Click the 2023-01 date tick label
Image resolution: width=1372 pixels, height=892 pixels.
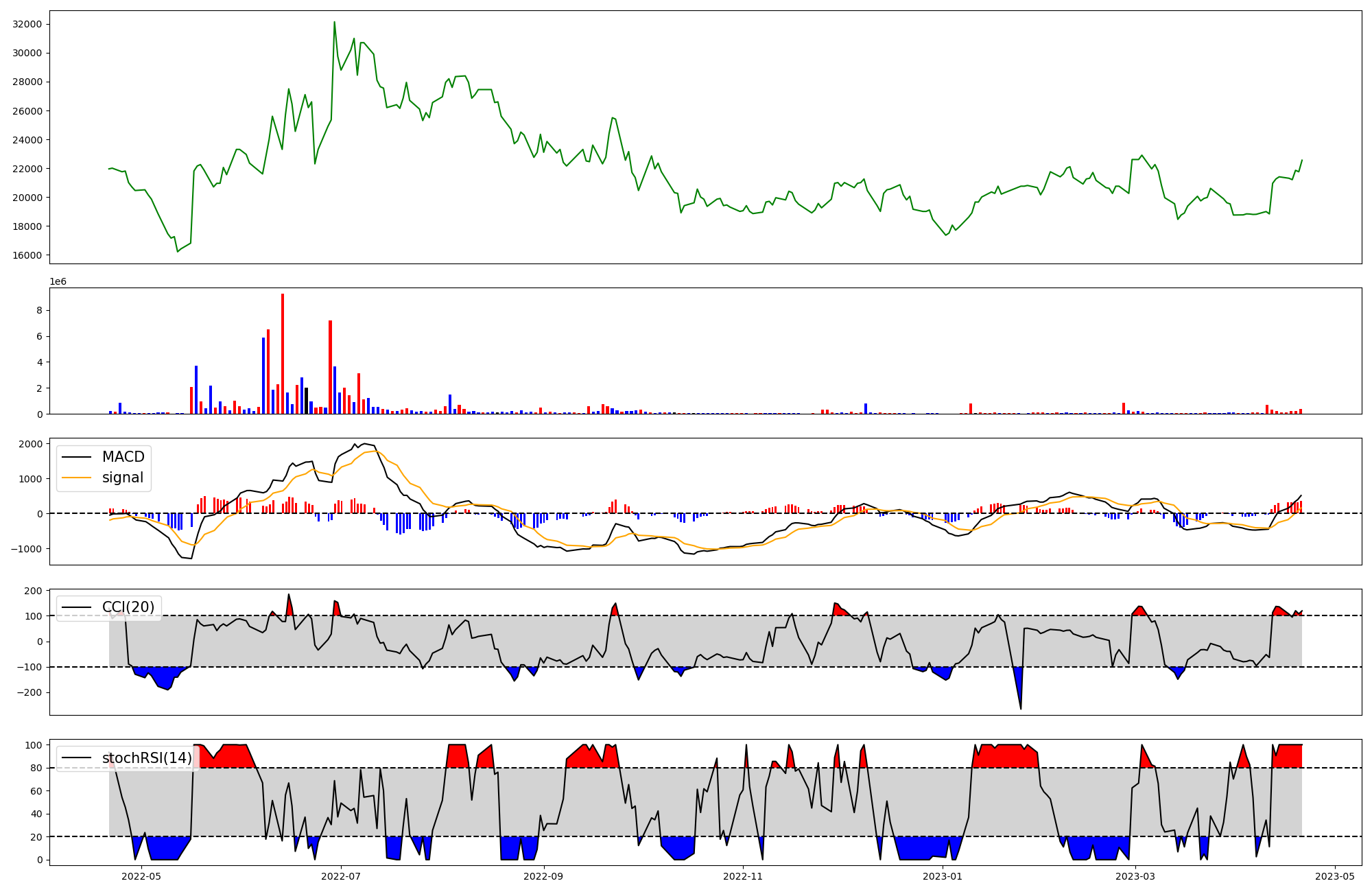[943, 876]
